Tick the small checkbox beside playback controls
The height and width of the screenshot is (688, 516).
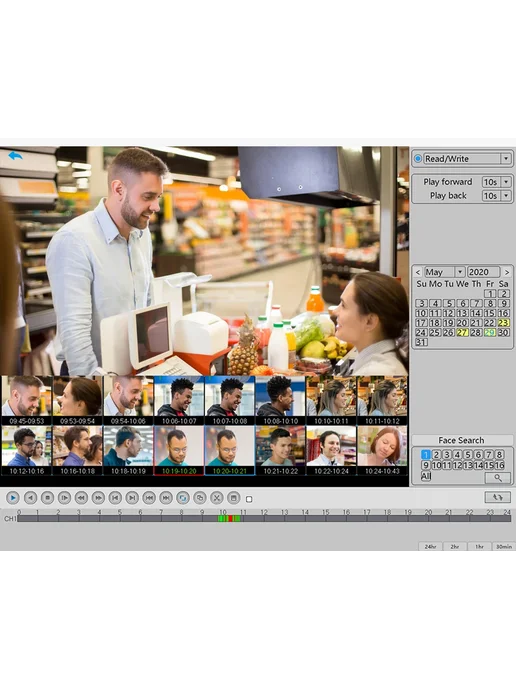coord(249,499)
